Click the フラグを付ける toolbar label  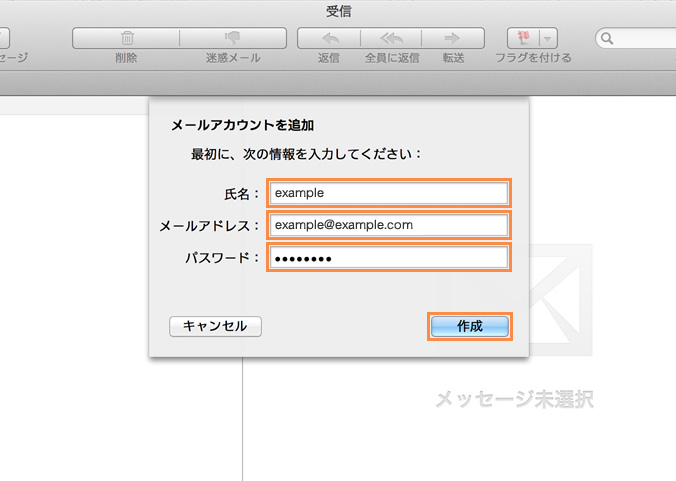533,58
